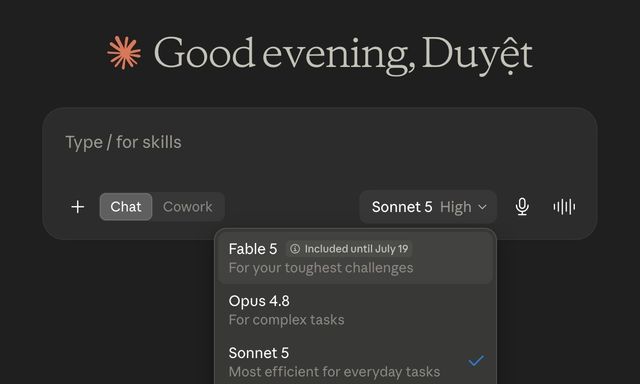Click the orange starburst logo
The width and height of the screenshot is (640, 384).
tap(124, 53)
